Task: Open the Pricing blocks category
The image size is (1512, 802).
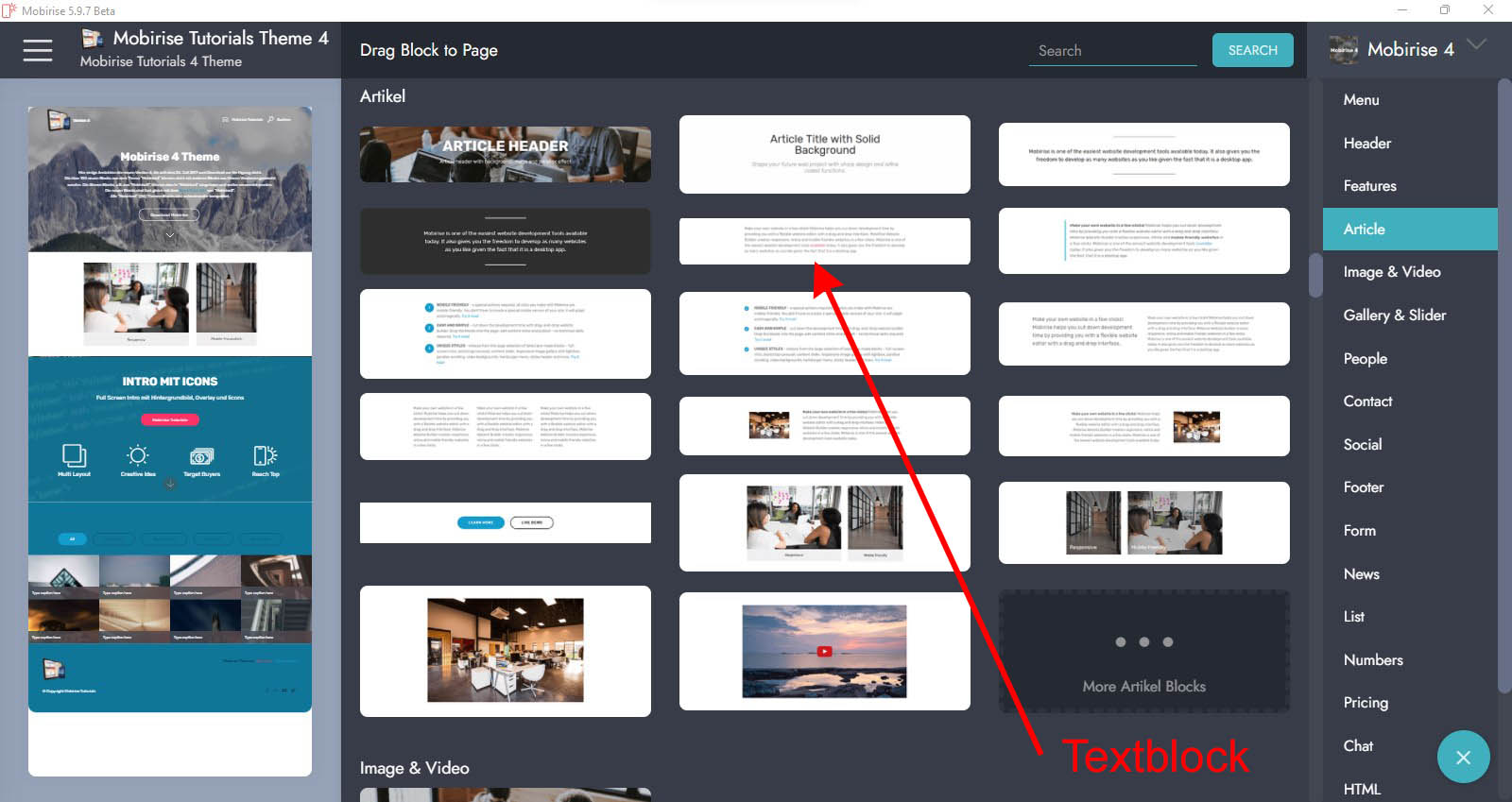Action: (x=1366, y=703)
